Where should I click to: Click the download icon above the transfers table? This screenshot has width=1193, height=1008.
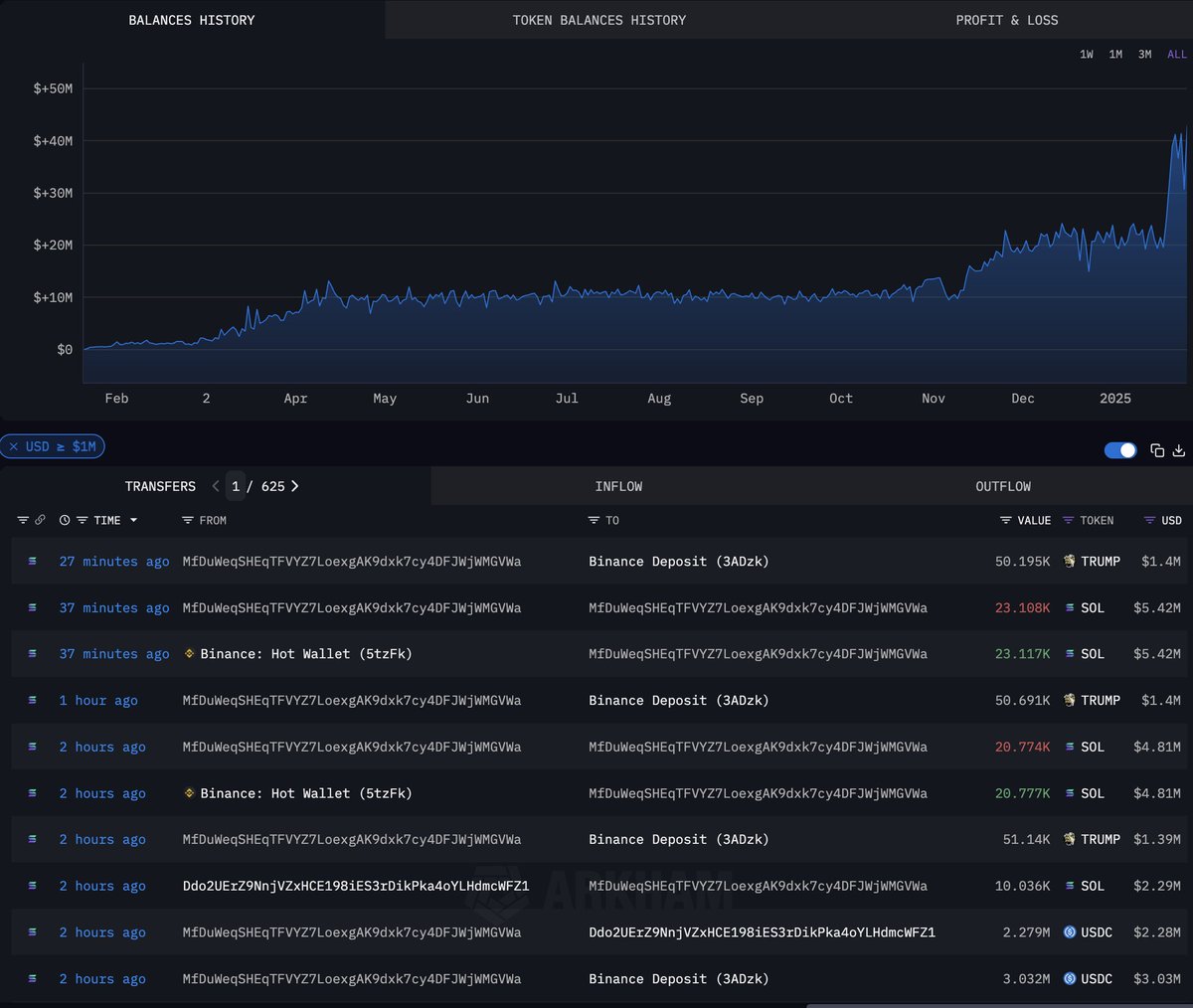tap(1179, 450)
